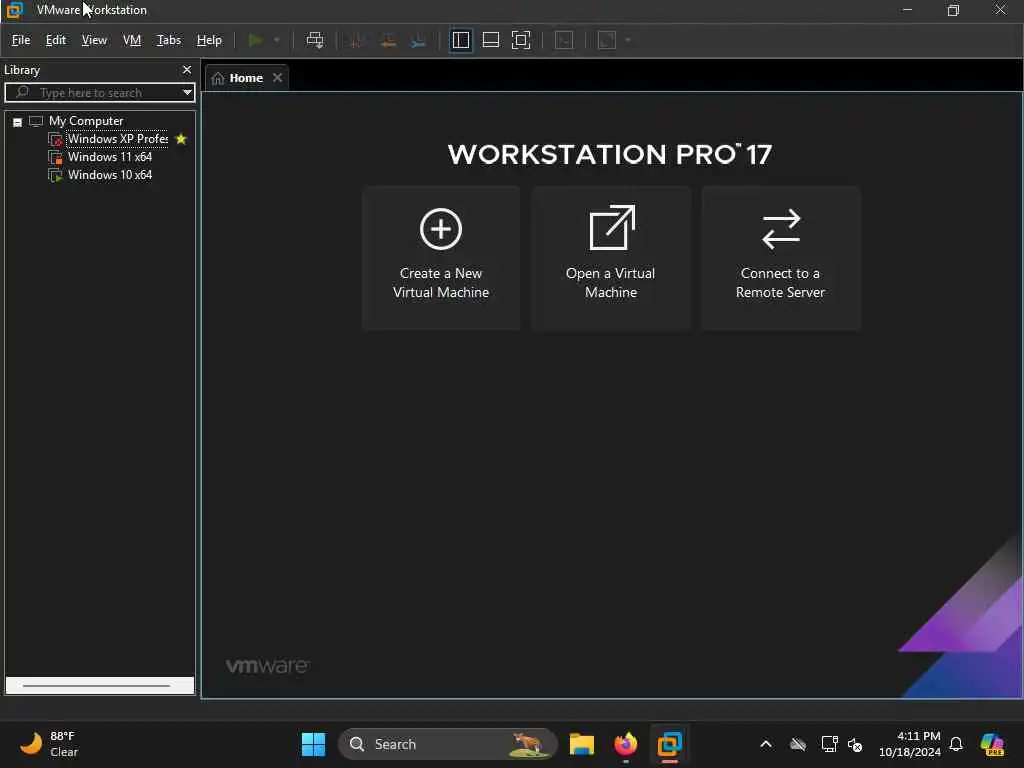The width and height of the screenshot is (1024, 768).
Task: Click Open a Virtual Machine
Action: tap(611, 257)
